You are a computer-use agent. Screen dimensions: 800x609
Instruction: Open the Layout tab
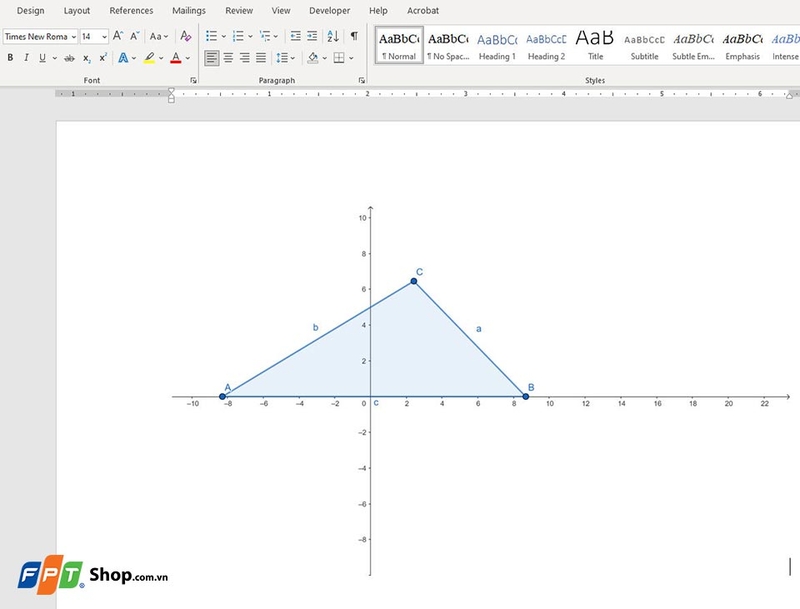[77, 10]
